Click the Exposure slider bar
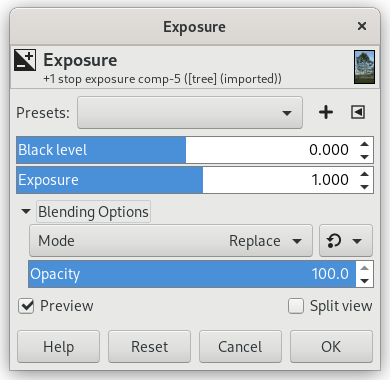Screen dimensions: 390x380 [x=187, y=180]
